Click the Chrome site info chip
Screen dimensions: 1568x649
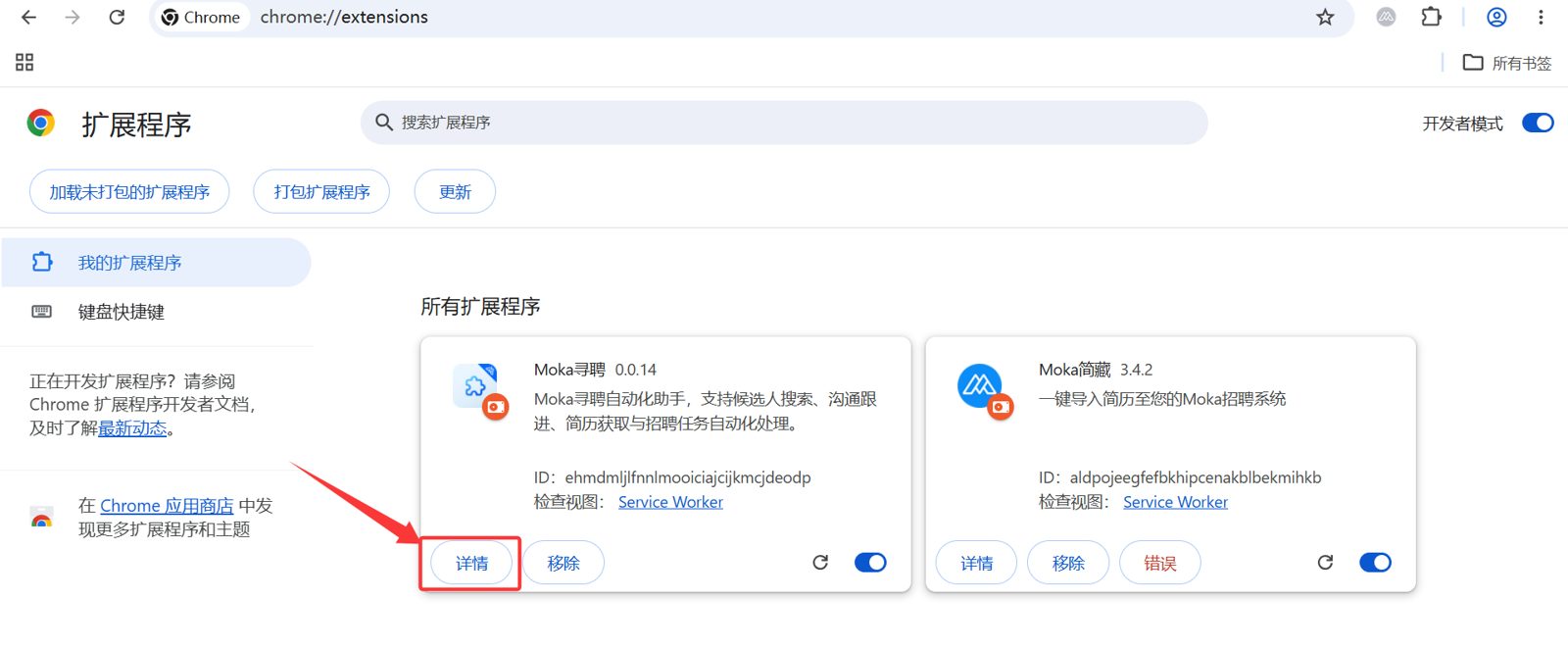[201, 17]
